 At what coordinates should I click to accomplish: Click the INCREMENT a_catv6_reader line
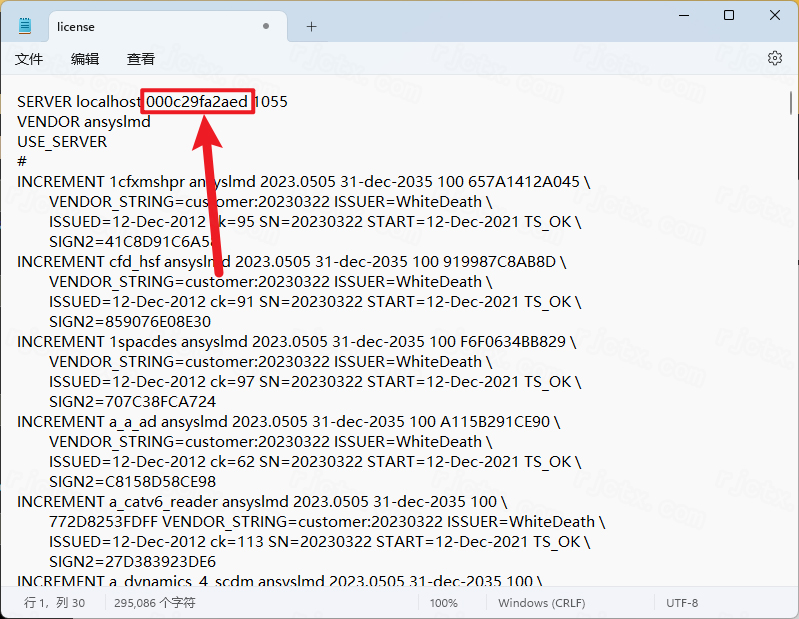pos(262,502)
